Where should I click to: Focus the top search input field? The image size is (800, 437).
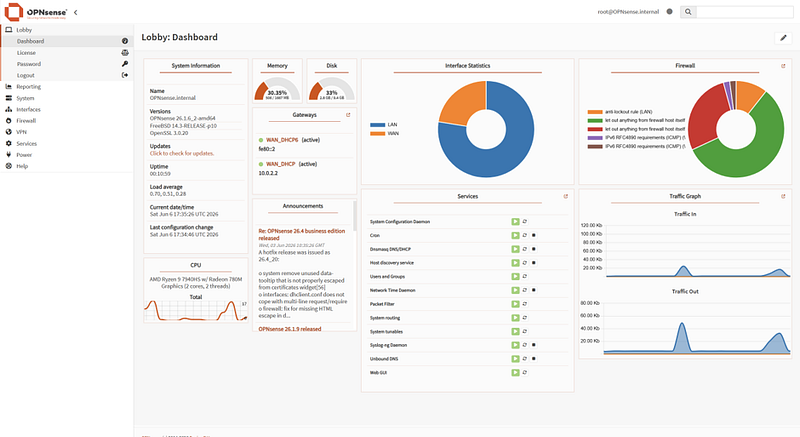point(745,12)
